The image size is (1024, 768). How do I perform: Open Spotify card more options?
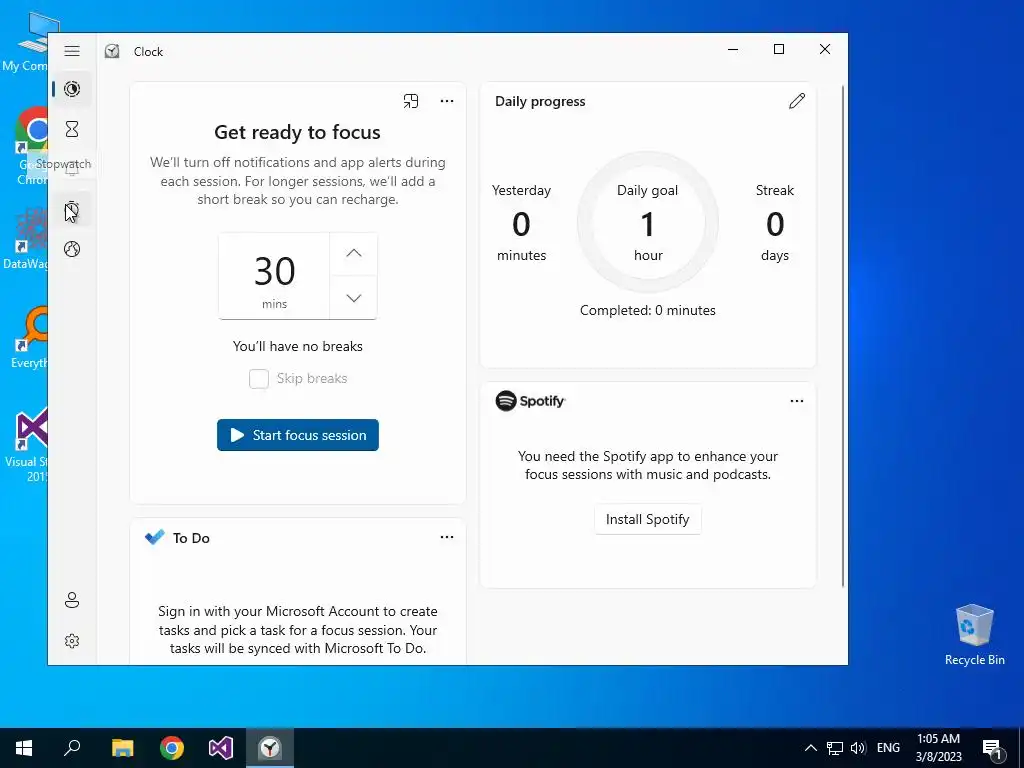pos(797,401)
